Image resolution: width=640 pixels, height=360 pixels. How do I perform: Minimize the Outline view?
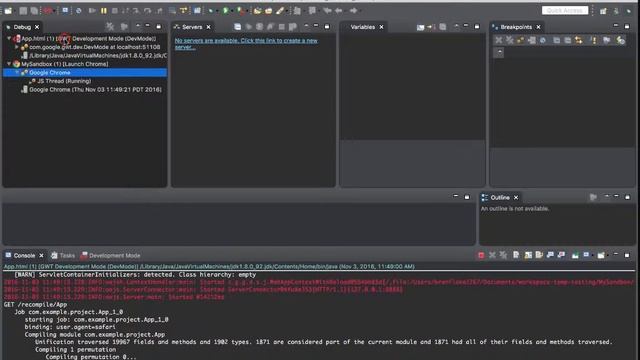pos(616,196)
